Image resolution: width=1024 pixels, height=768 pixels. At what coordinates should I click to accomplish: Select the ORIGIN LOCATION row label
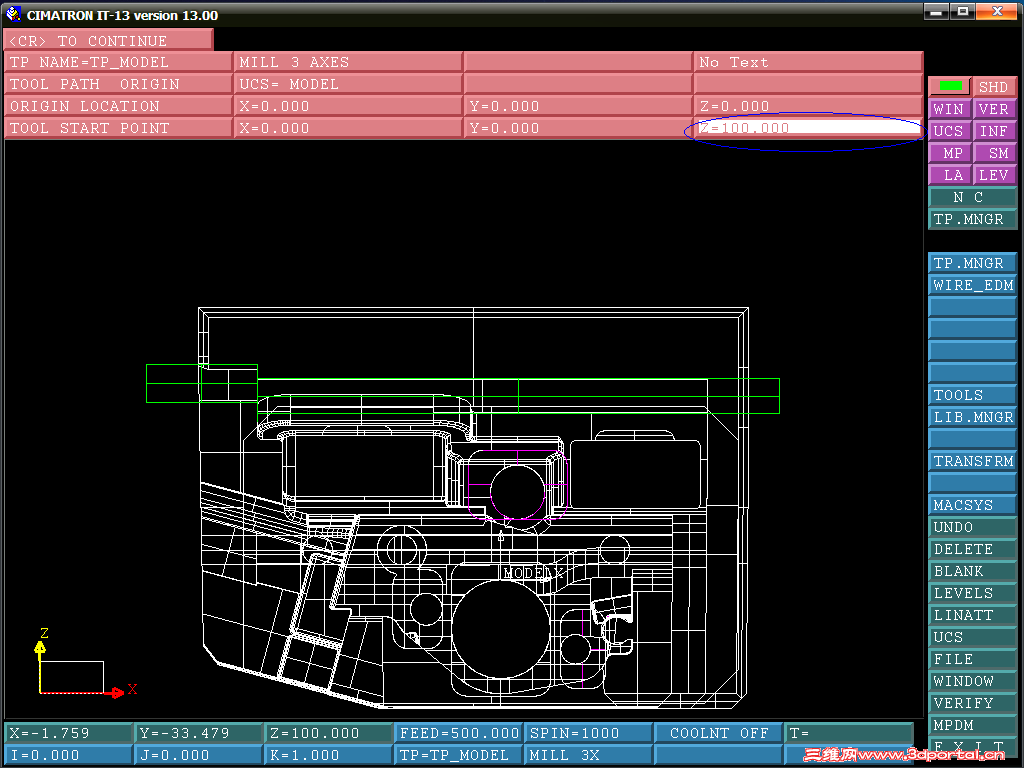pos(118,106)
